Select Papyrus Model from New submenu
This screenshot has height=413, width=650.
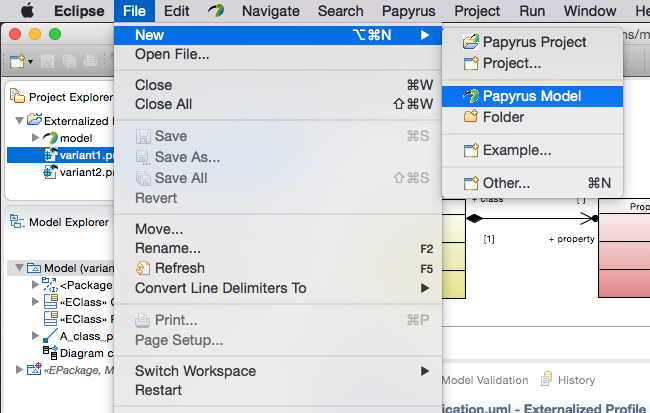click(532, 96)
